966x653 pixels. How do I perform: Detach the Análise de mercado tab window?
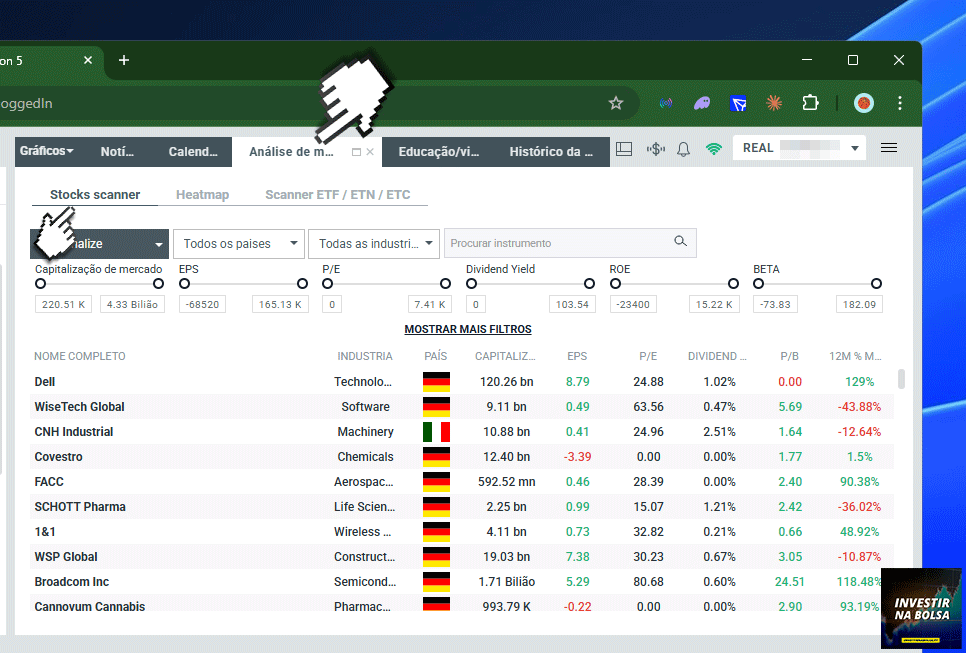coord(356,152)
